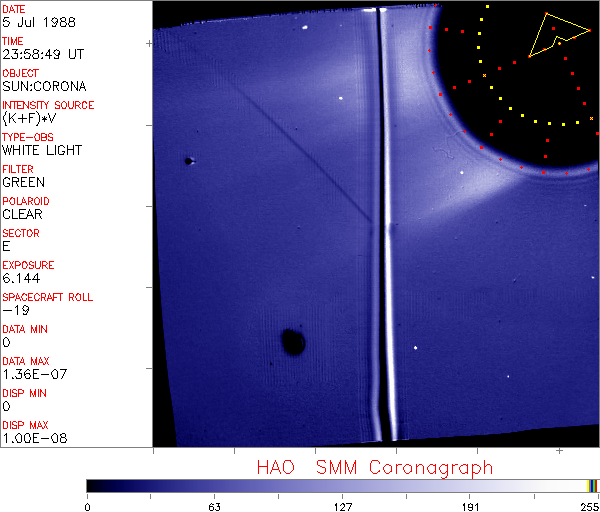The height and width of the screenshot is (512, 600).
Task: Click the 127 tick label on the color scale
Action: (x=342, y=507)
